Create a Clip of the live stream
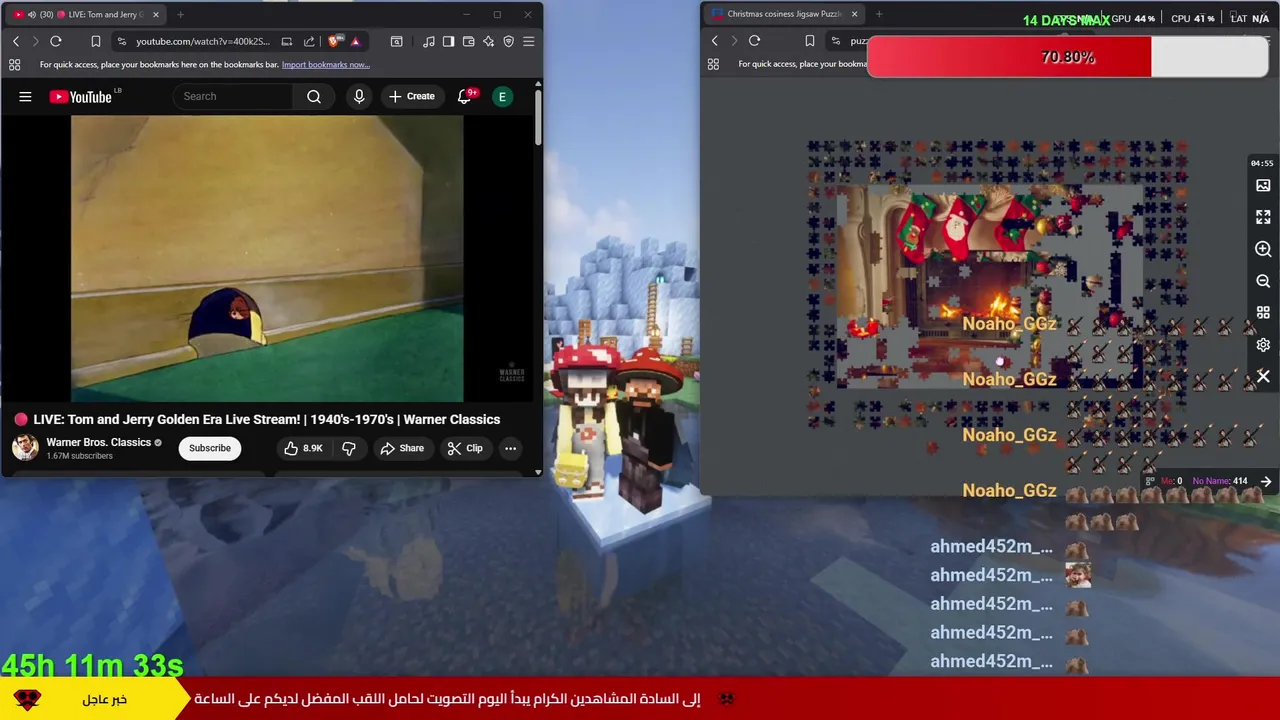Image resolution: width=1280 pixels, height=720 pixels. click(x=465, y=448)
